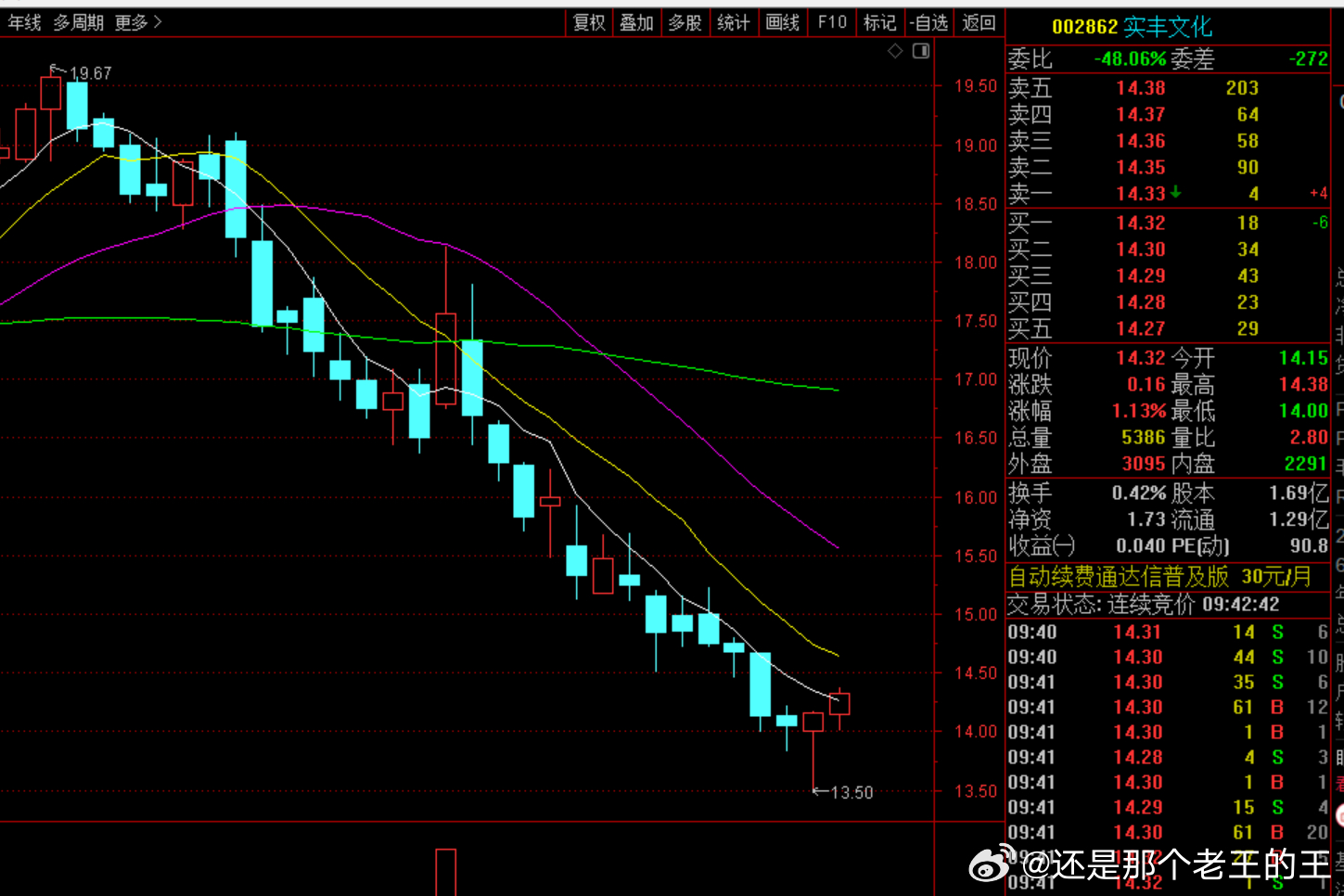Click 股本 value 1.69亿
1344x896 pixels.
pyautogui.click(x=1299, y=493)
